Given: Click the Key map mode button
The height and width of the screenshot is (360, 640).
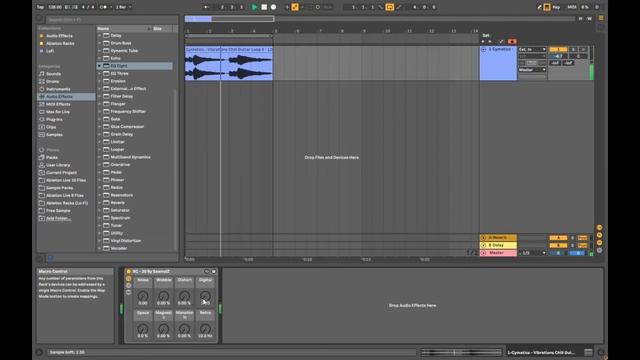Looking at the screenshot, I should click(556, 7).
